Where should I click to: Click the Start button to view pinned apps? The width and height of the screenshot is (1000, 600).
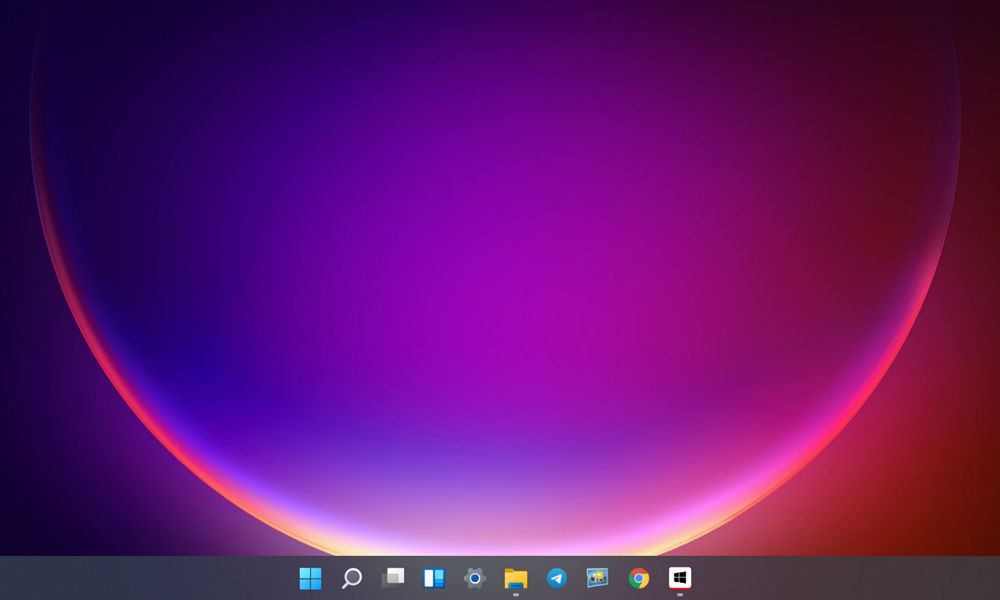pos(310,578)
